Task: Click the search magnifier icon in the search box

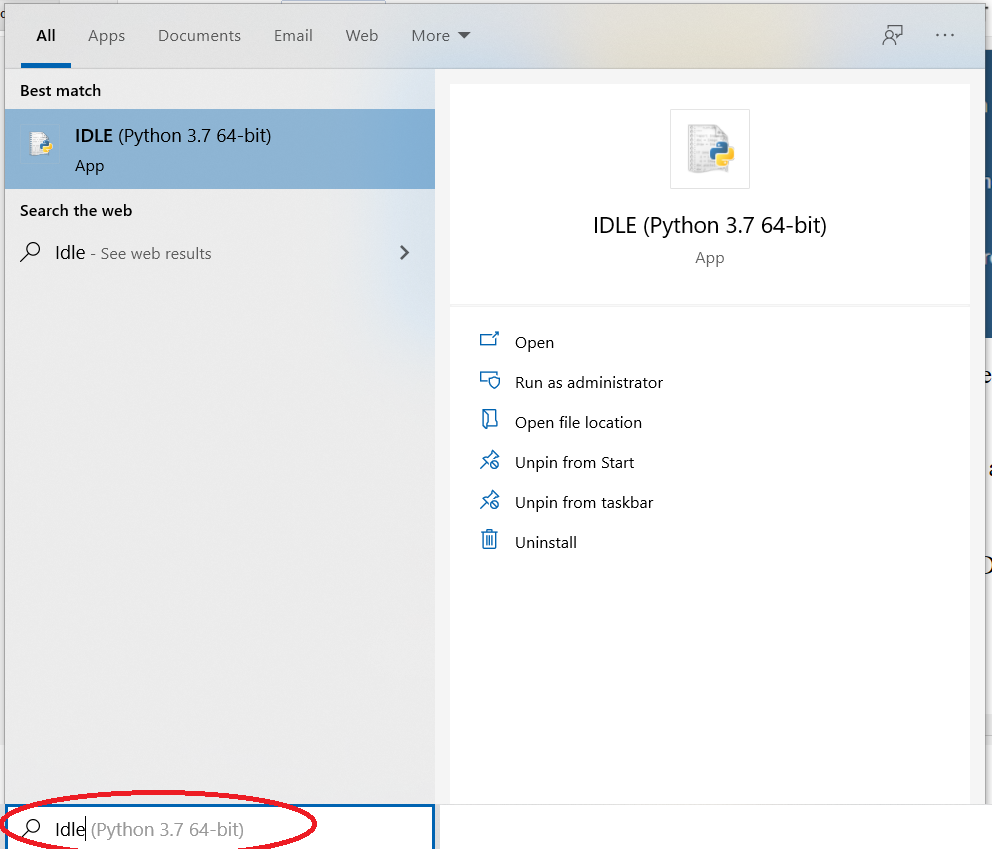Action: (x=29, y=829)
